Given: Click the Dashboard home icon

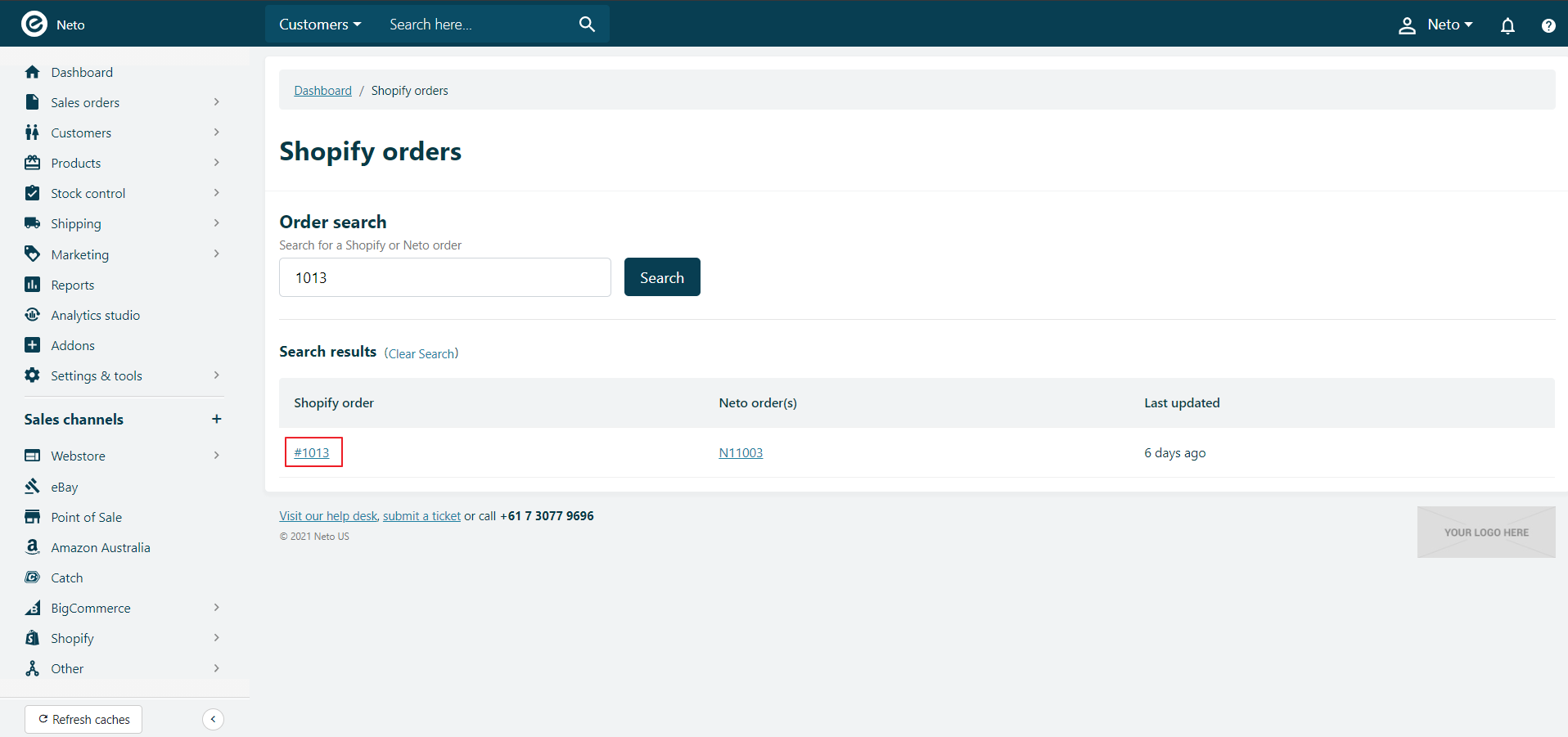Looking at the screenshot, I should tap(32, 72).
